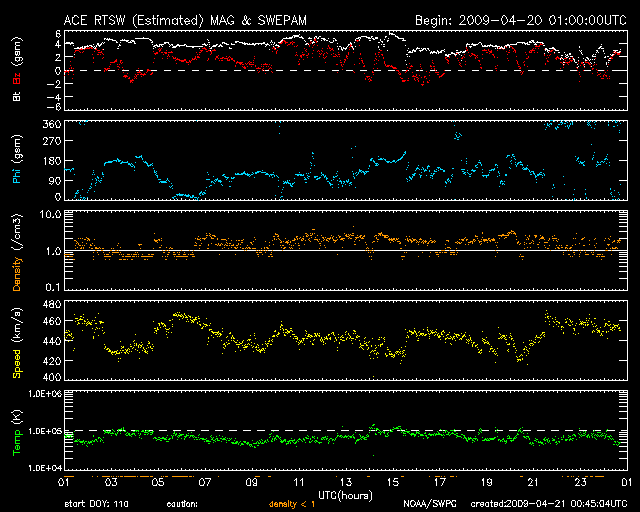Click the '0.1' tick label on the Density axis
This screenshot has width=640, height=512.
point(53,287)
